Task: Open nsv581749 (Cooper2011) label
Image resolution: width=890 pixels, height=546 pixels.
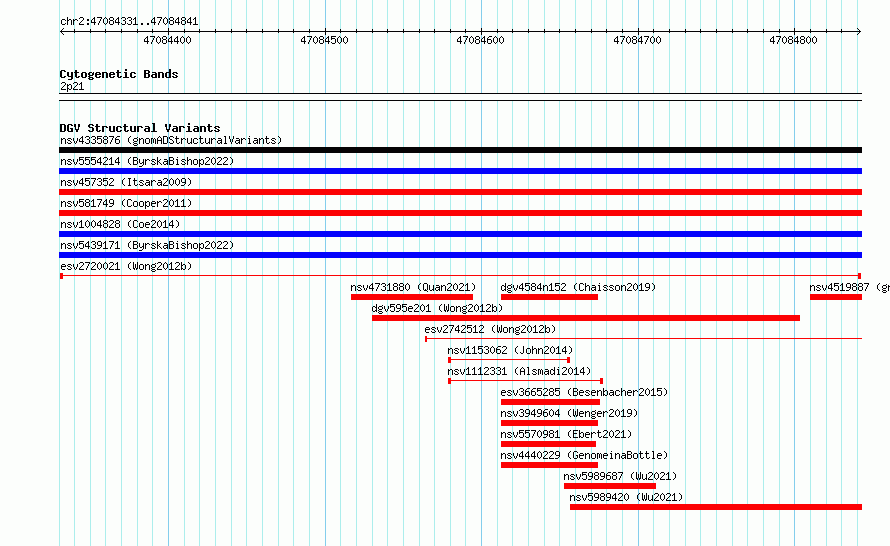Action: [126, 203]
